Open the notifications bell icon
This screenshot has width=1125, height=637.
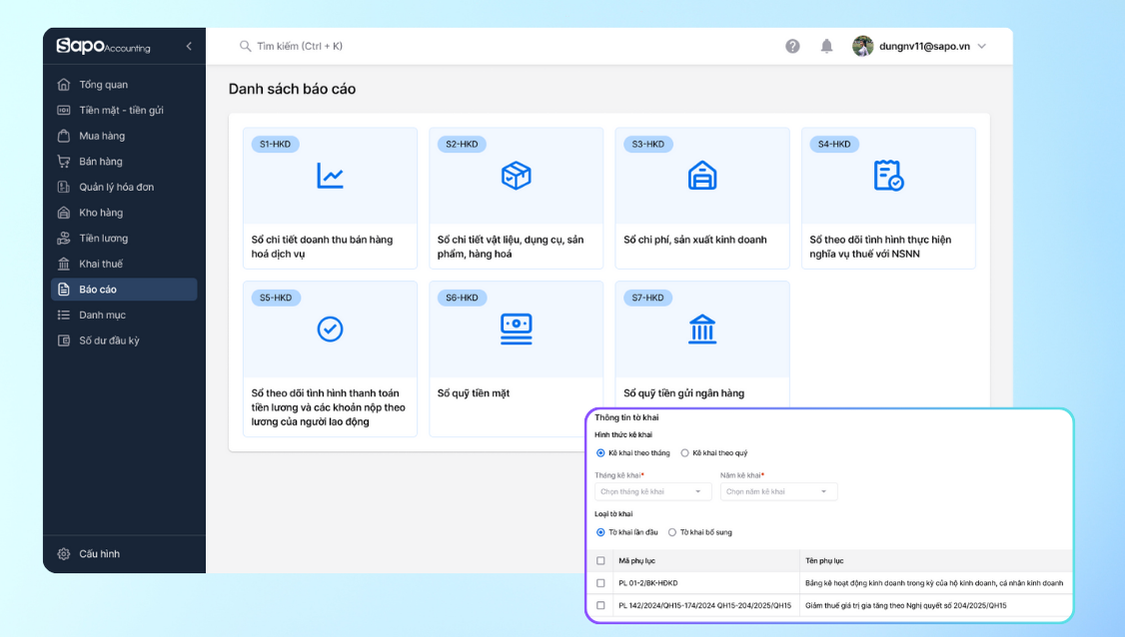(x=826, y=46)
